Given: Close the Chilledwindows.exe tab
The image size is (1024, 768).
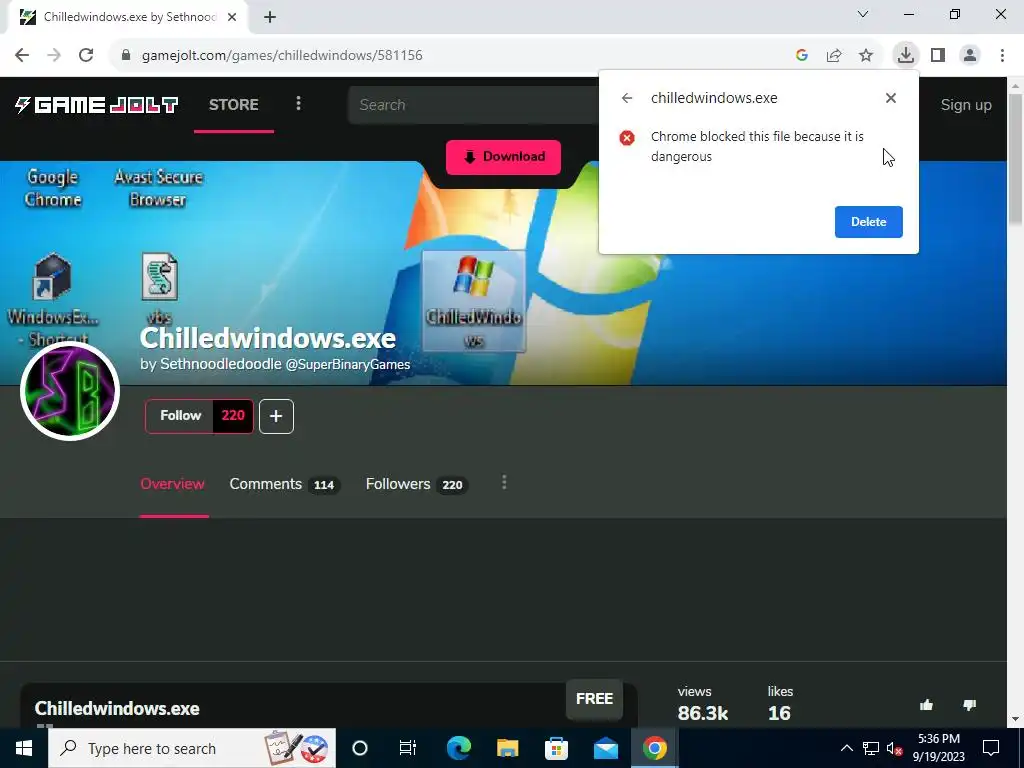Looking at the screenshot, I should 232,18.
